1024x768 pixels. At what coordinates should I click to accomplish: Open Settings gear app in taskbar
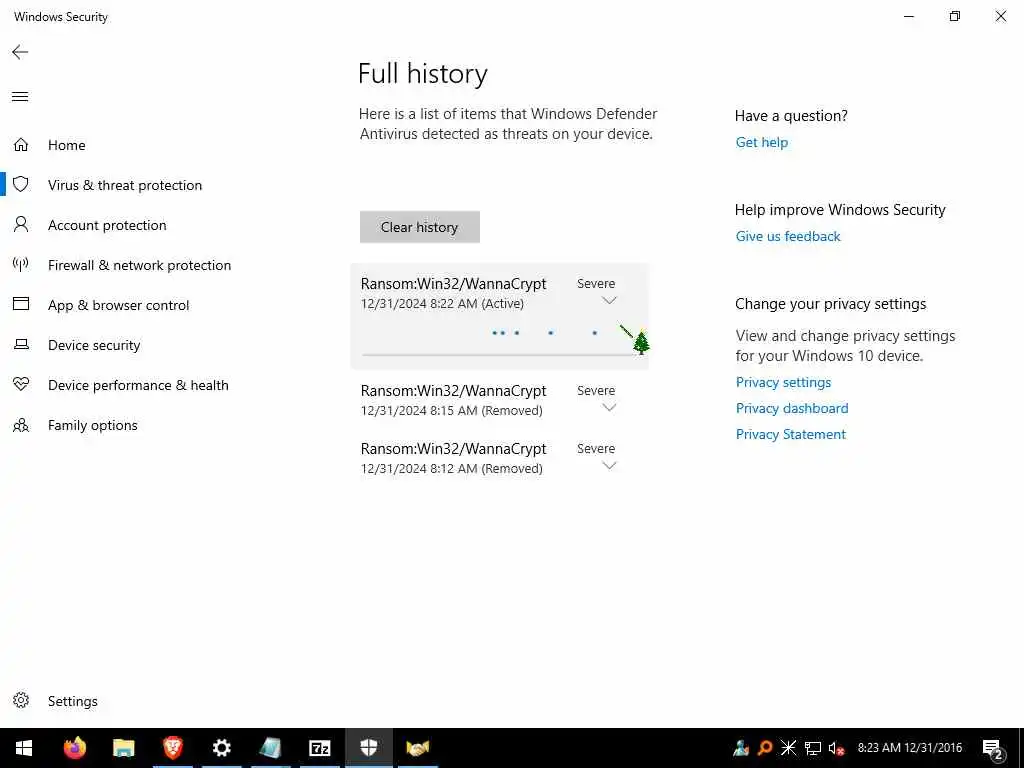coord(222,748)
